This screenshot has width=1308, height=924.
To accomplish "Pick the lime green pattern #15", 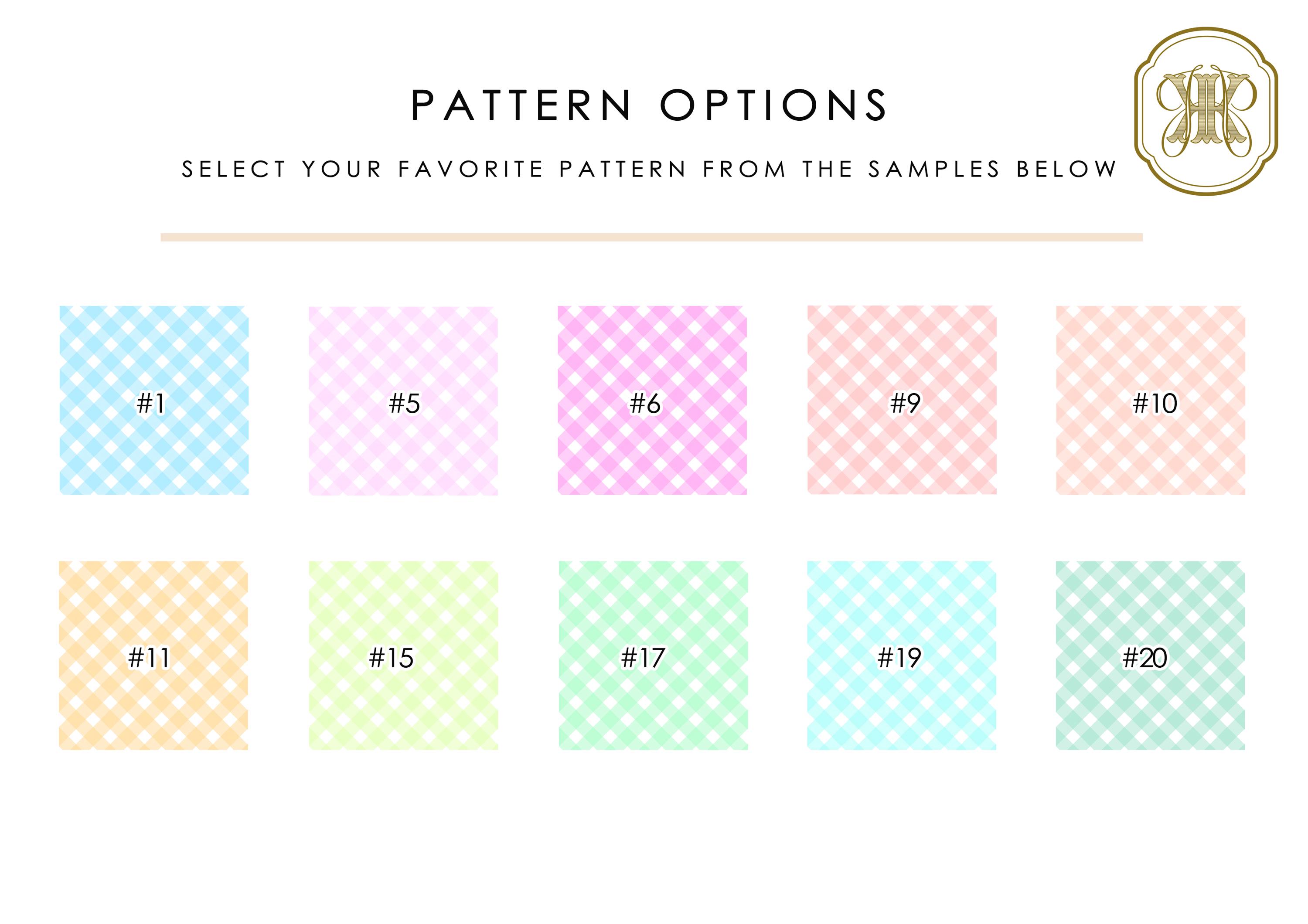I will (403, 655).
